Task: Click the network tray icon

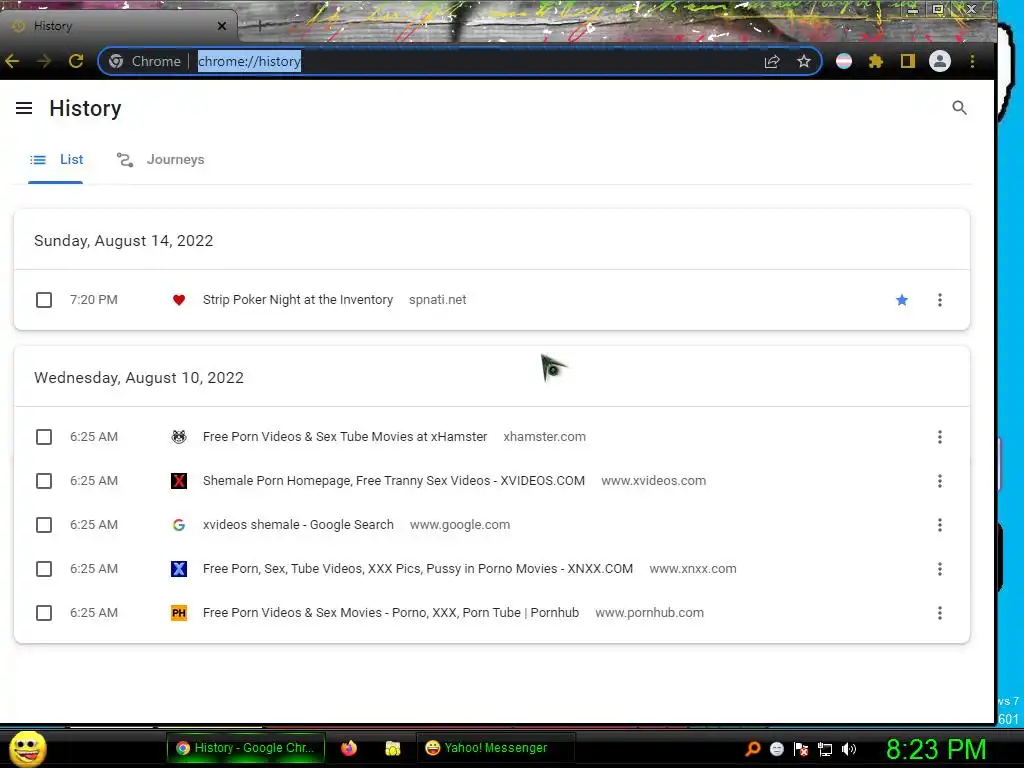Action: click(x=825, y=749)
